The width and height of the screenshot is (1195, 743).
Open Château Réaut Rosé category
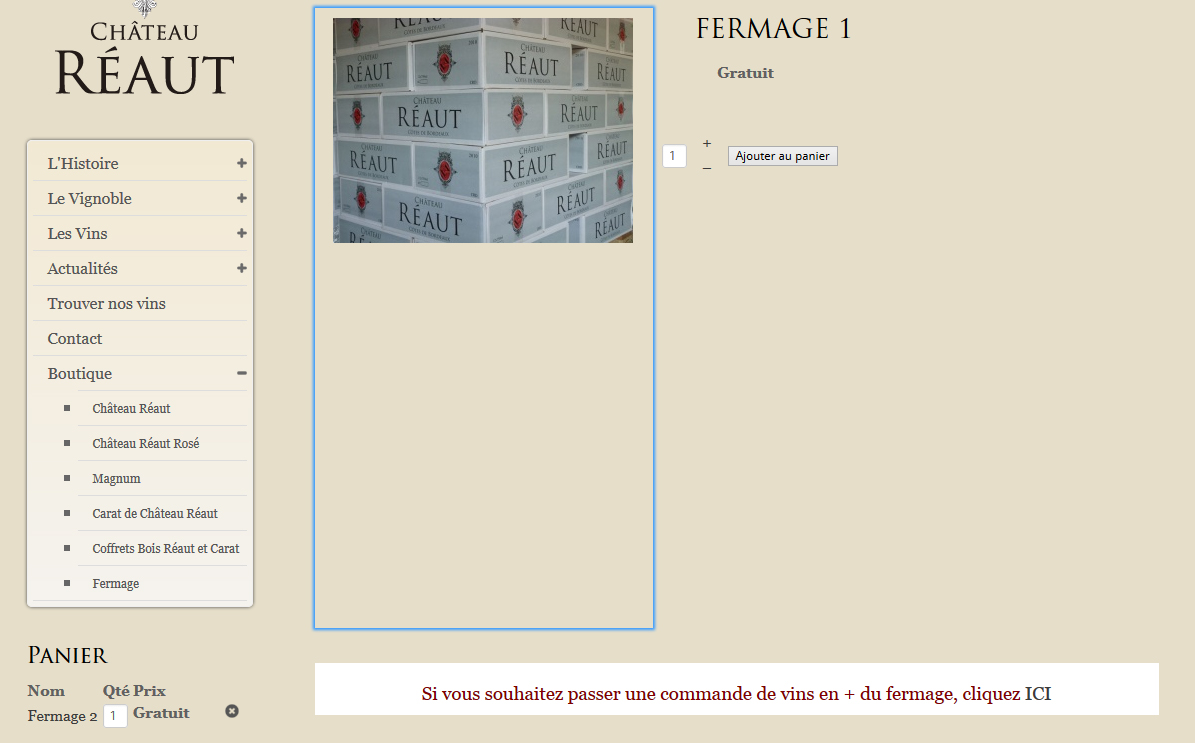point(146,444)
